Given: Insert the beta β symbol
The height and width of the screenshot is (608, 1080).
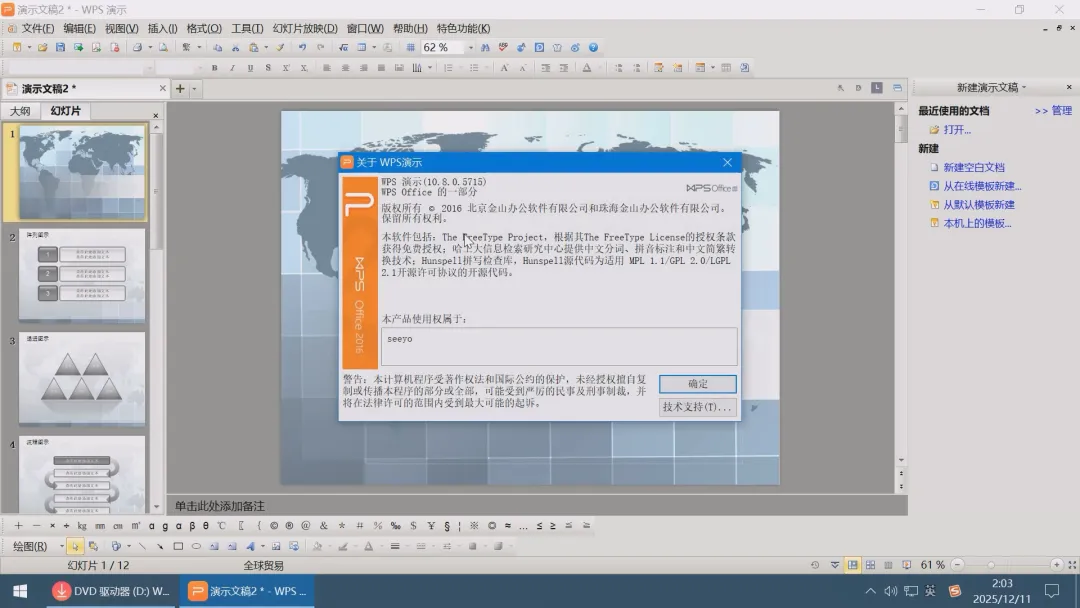Looking at the screenshot, I should tap(192, 525).
